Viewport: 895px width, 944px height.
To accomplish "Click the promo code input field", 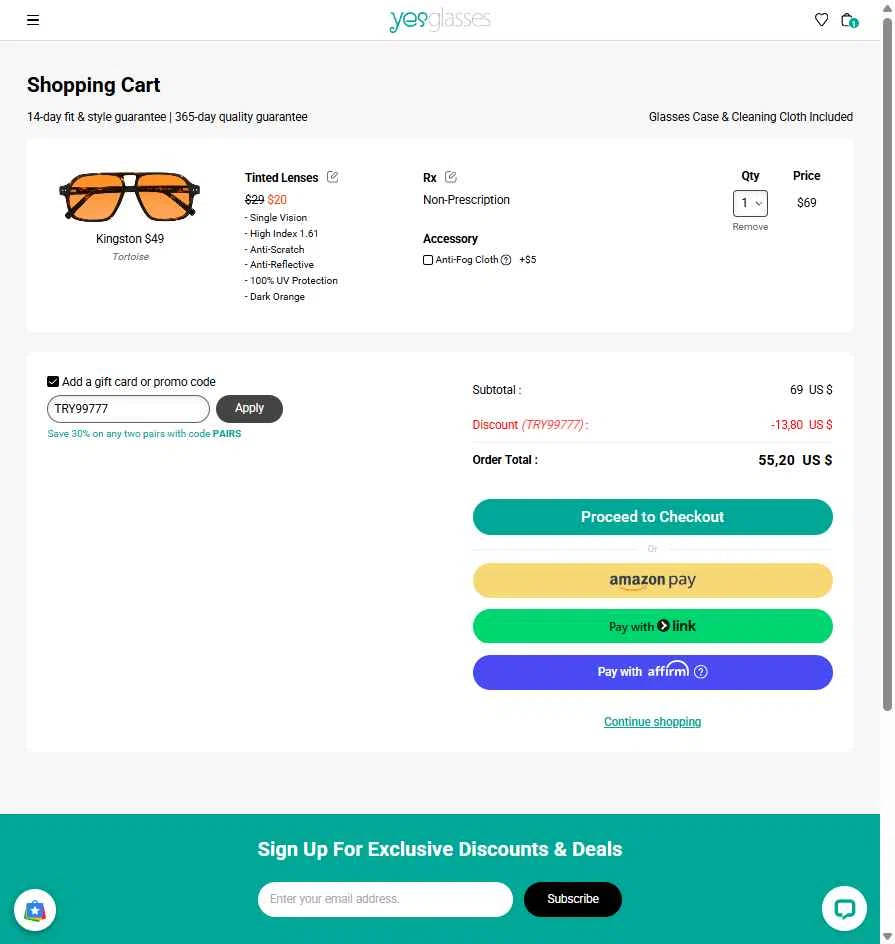I will coord(128,409).
